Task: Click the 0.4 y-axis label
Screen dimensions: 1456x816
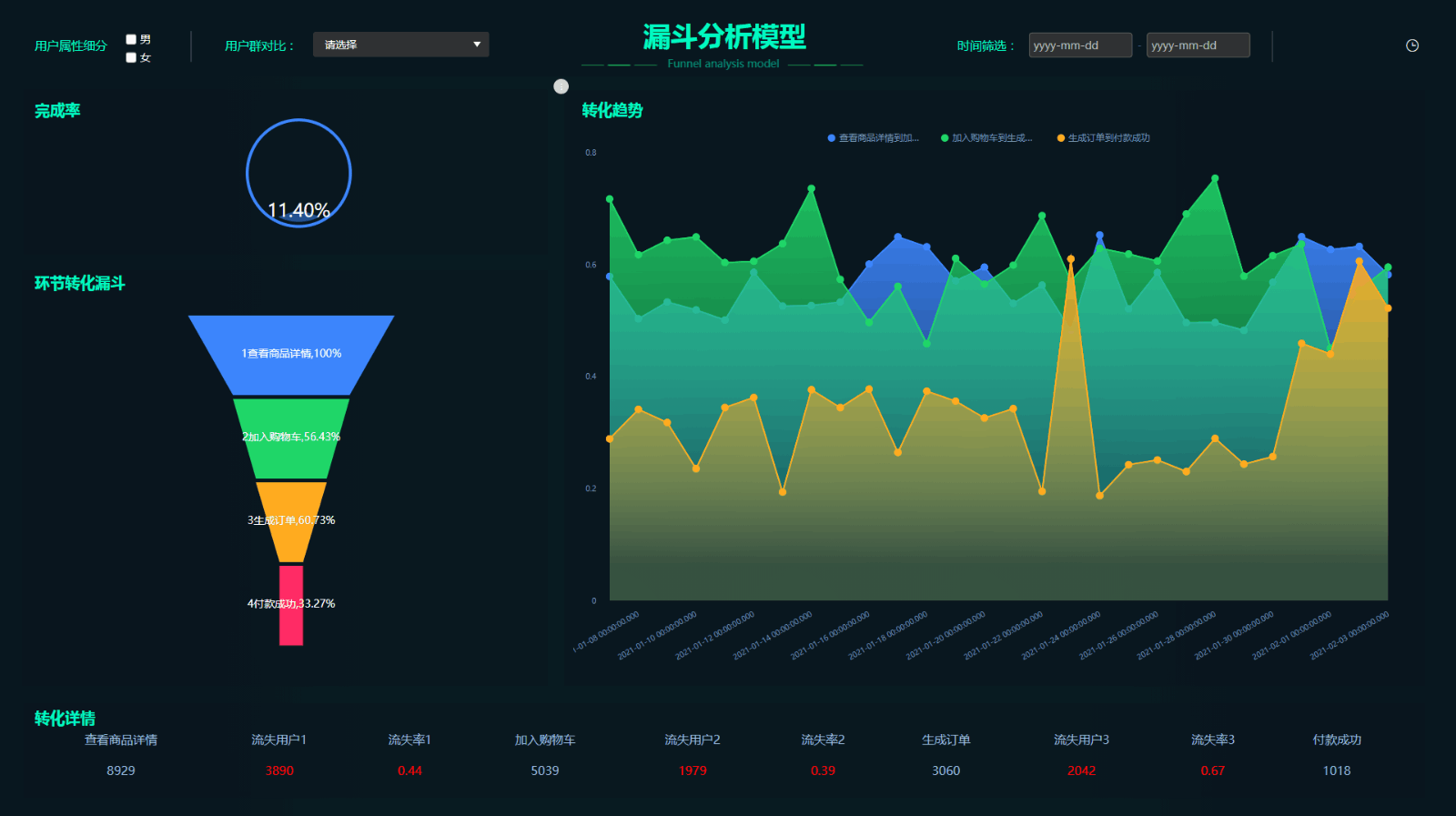Action: click(591, 377)
